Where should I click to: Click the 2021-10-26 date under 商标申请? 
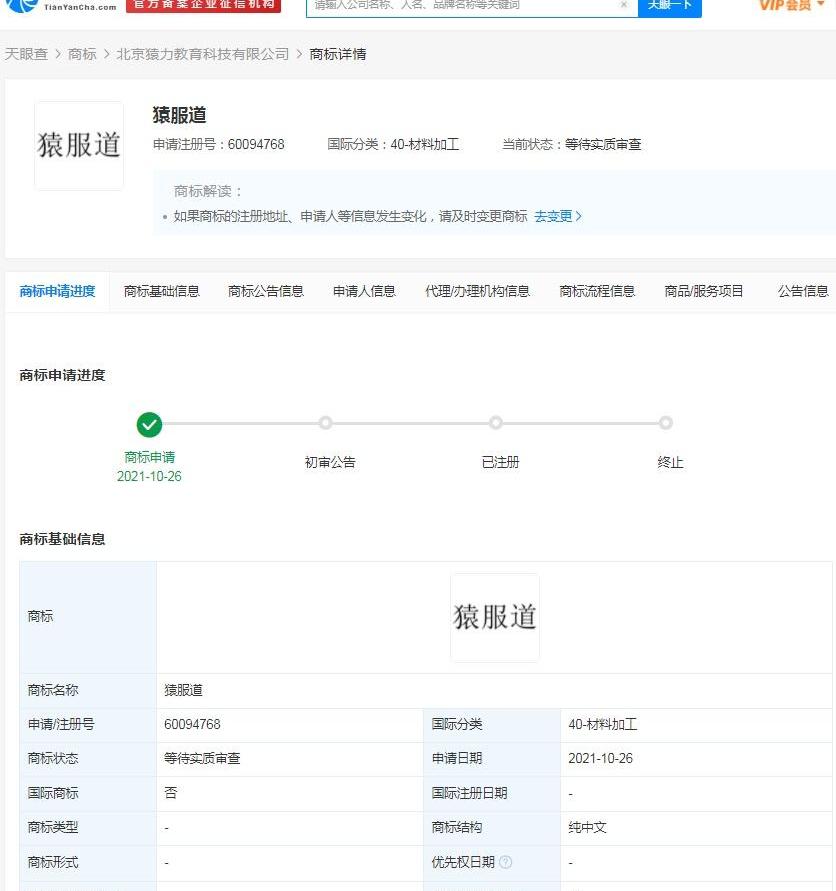tap(149, 476)
